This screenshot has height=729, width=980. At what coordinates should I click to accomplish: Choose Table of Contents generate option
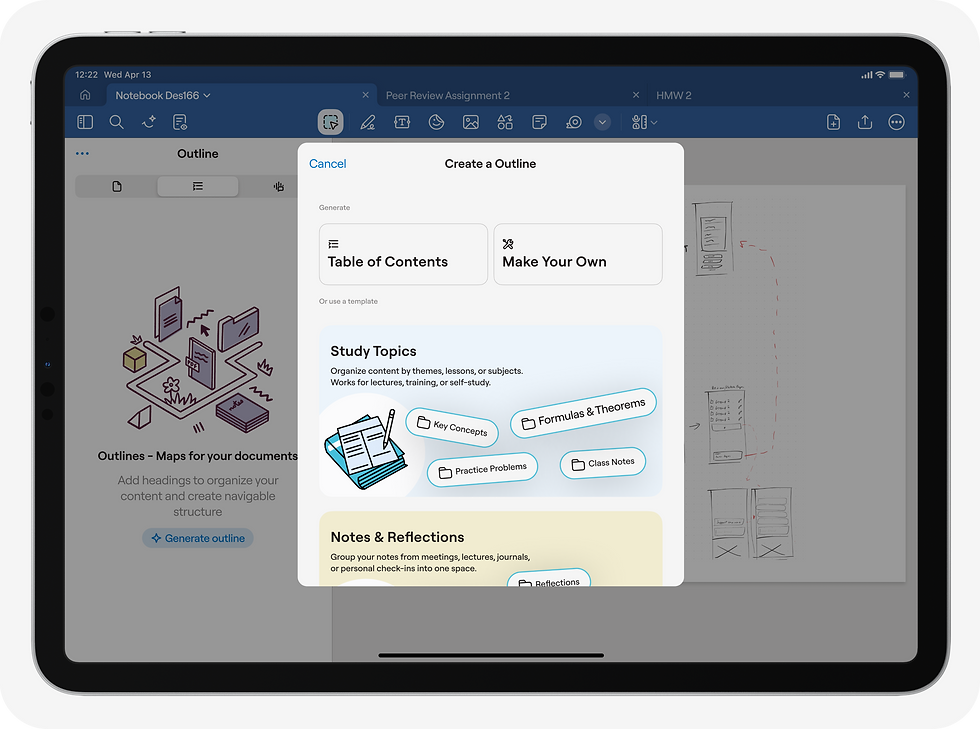coord(403,254)
